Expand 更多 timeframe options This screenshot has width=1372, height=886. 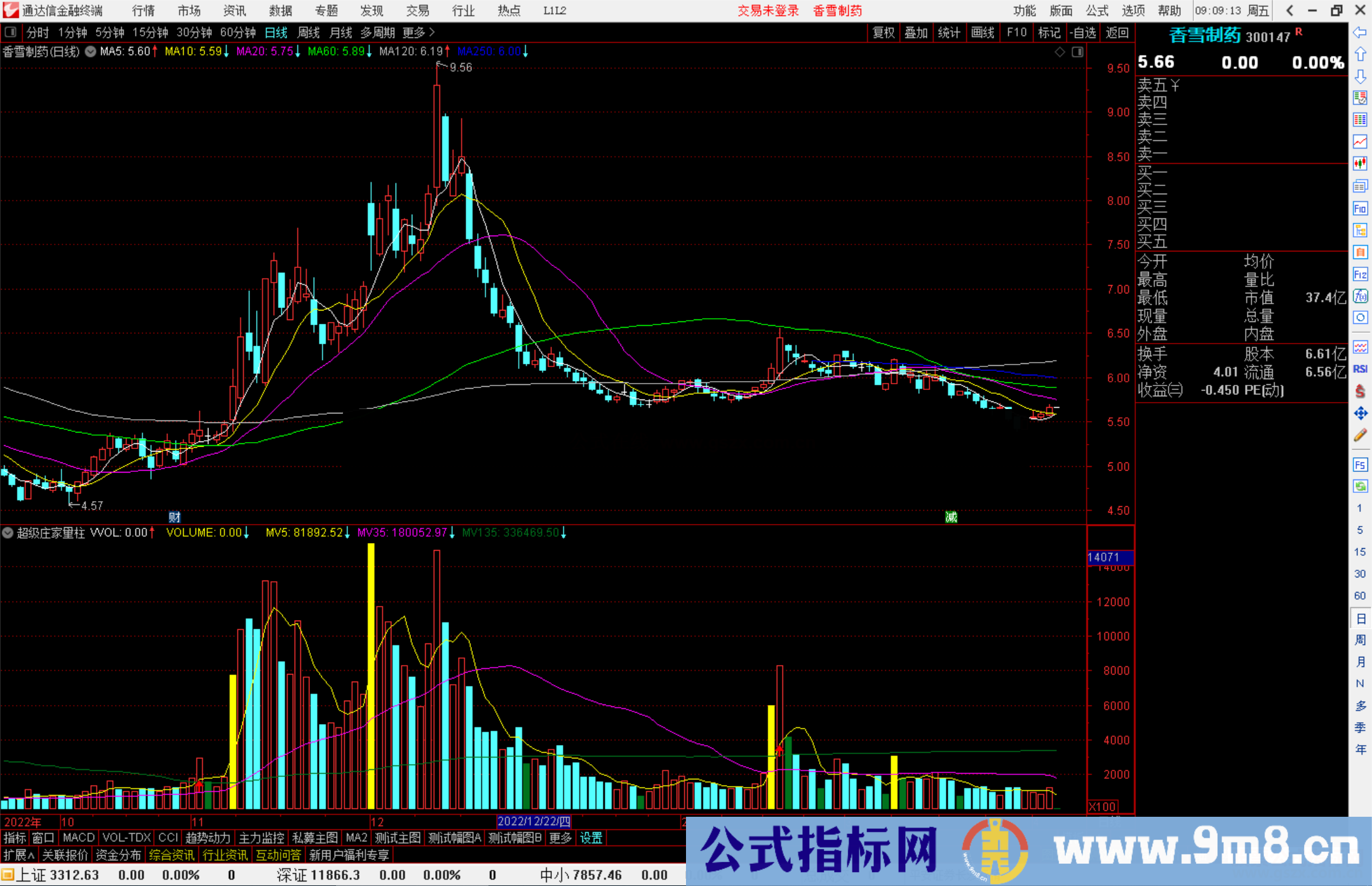pyautogui.click(x=418, y=32)
